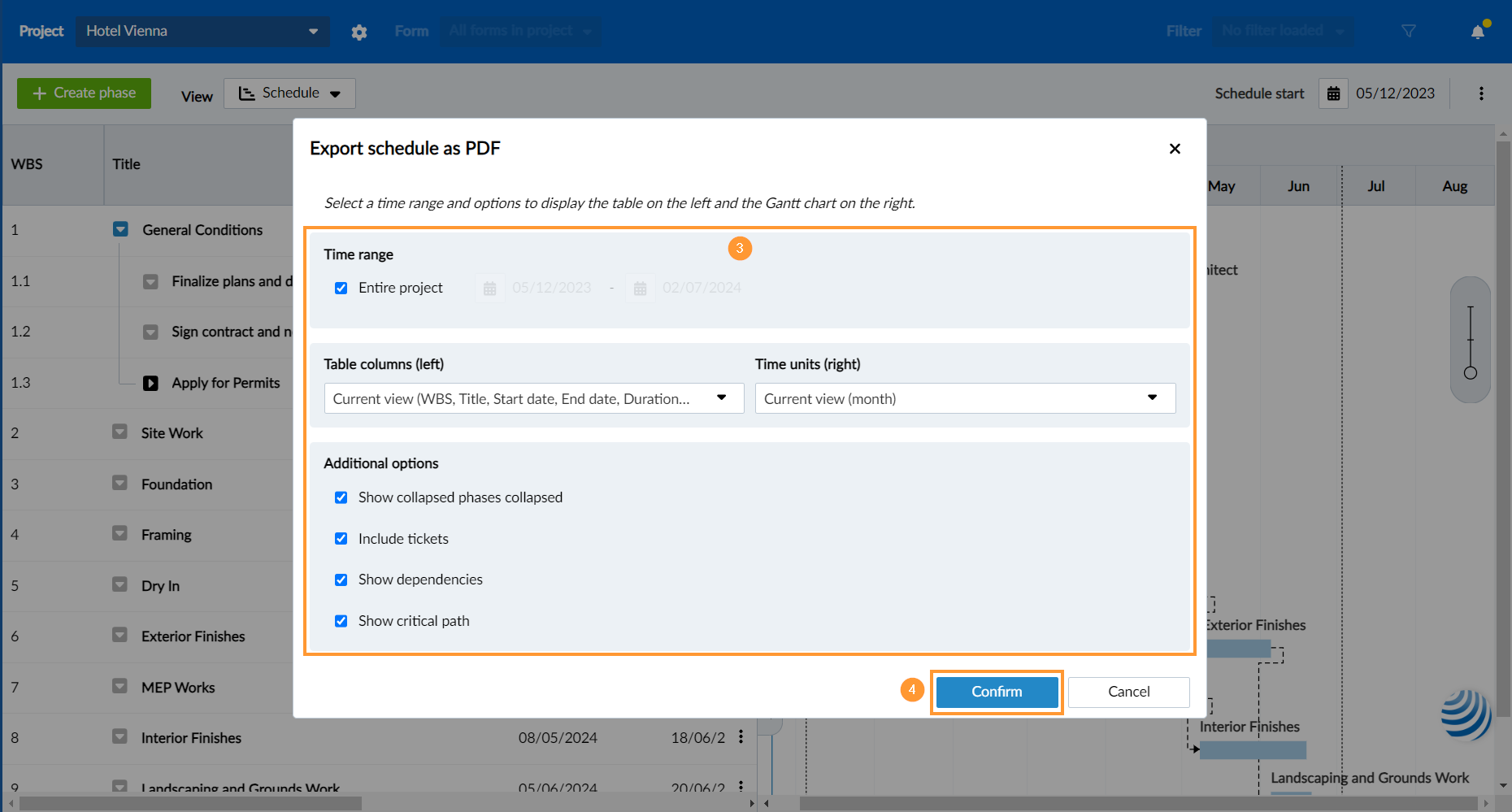Image resolution: width=1512 pixels, height=812 pixels.
Task: Open the Table columns dropdown
Action: 533,398
